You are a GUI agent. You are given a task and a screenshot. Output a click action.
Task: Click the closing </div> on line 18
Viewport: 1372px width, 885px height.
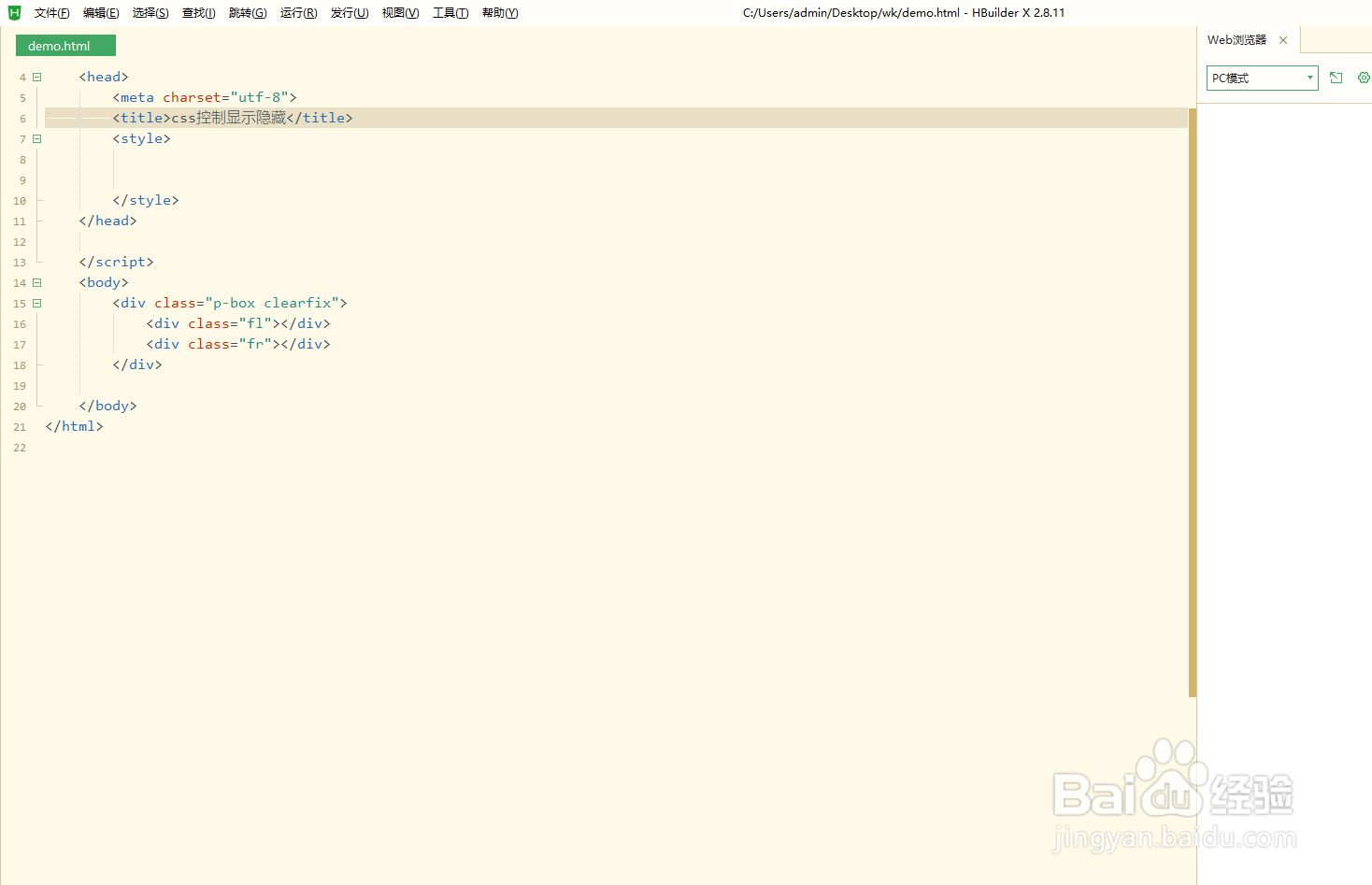coord(137,364)
